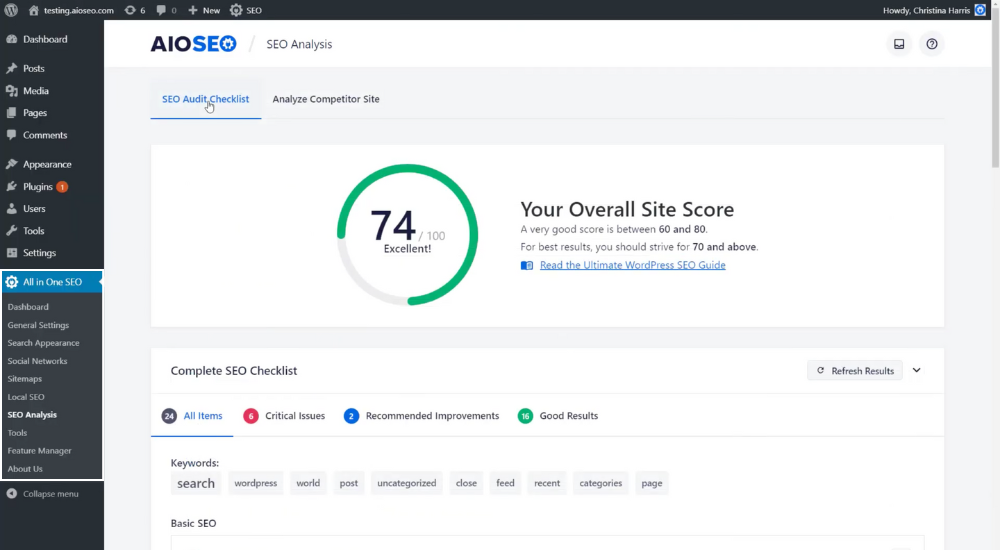Image resolution: width=1000 pixels, height=550 pixels.
Task: Click the 'feed' keyword tag
Action: [505, 483]
